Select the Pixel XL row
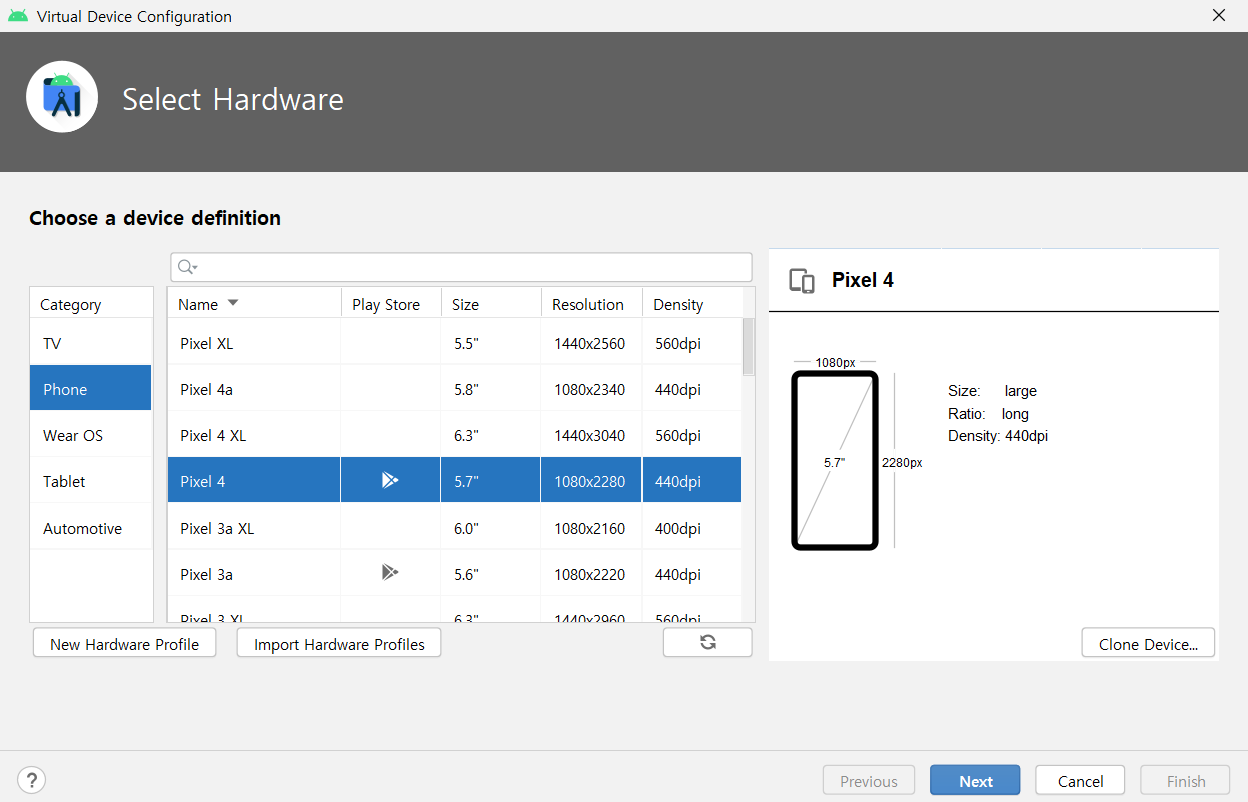Screen dimensions: 1248x802 coord(454,343)
